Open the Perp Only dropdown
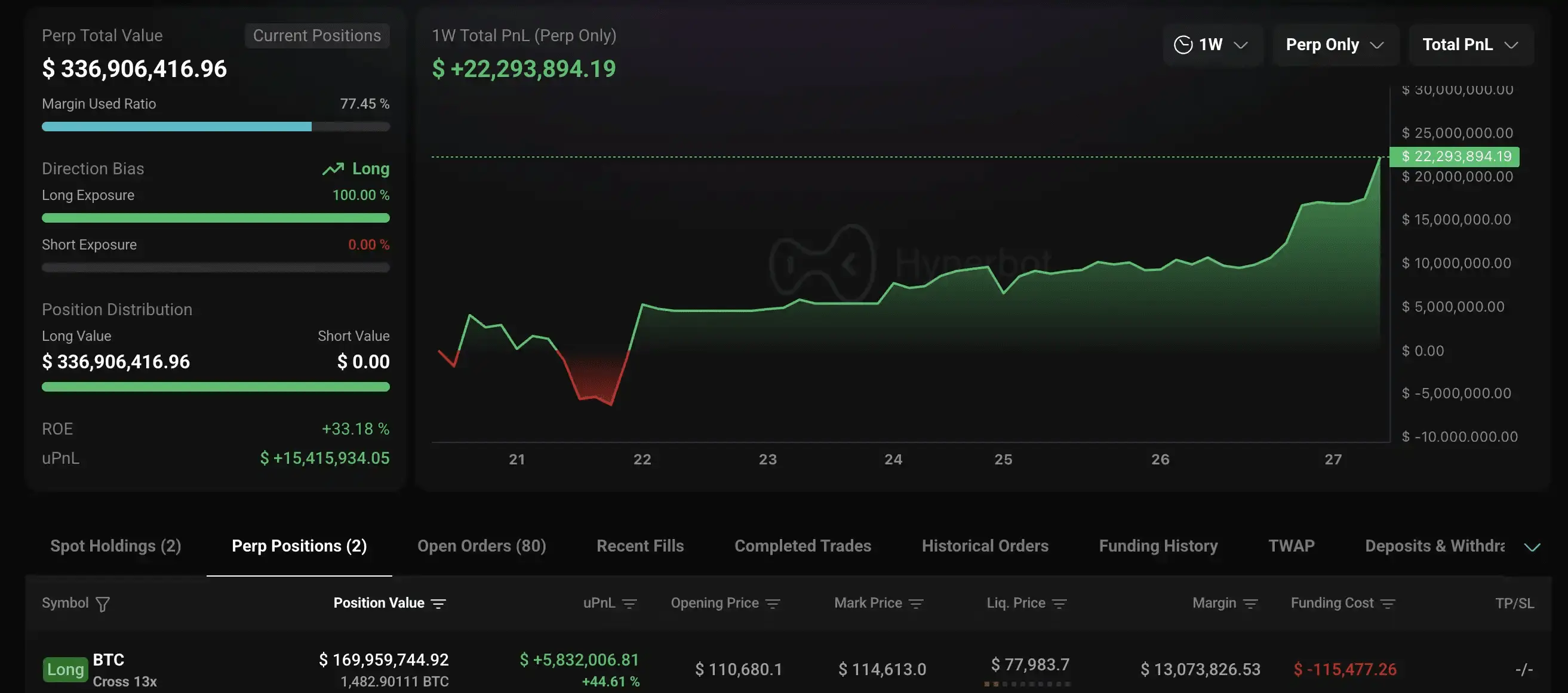 tap(1335, 45)
